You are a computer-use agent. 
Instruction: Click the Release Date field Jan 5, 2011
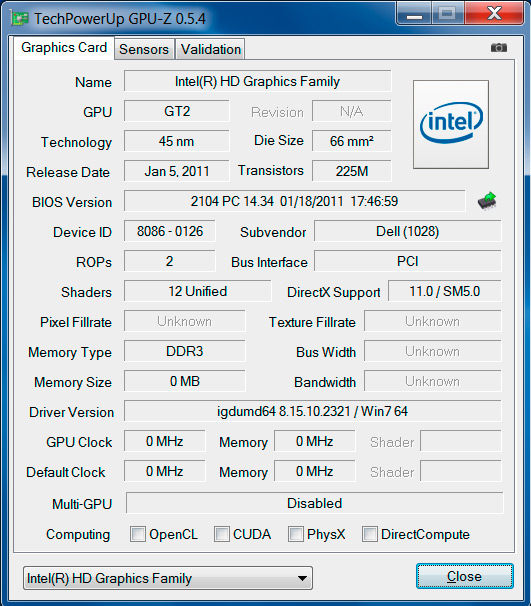[x=177, y=171]
